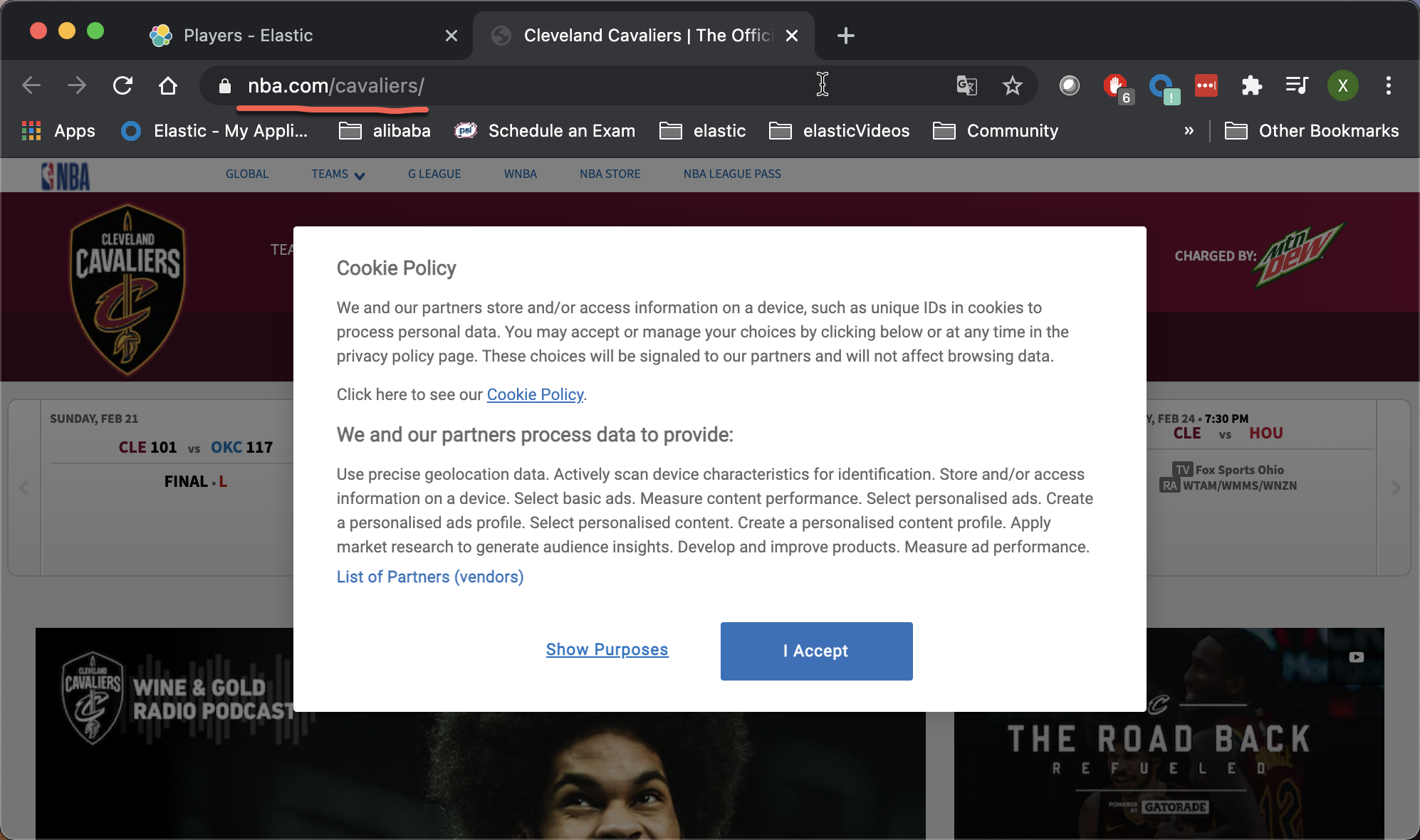The height and width of the screenshot is (840, 1420).
Task: Bookmark this page with the star icon
Action: coord(1012,86)
